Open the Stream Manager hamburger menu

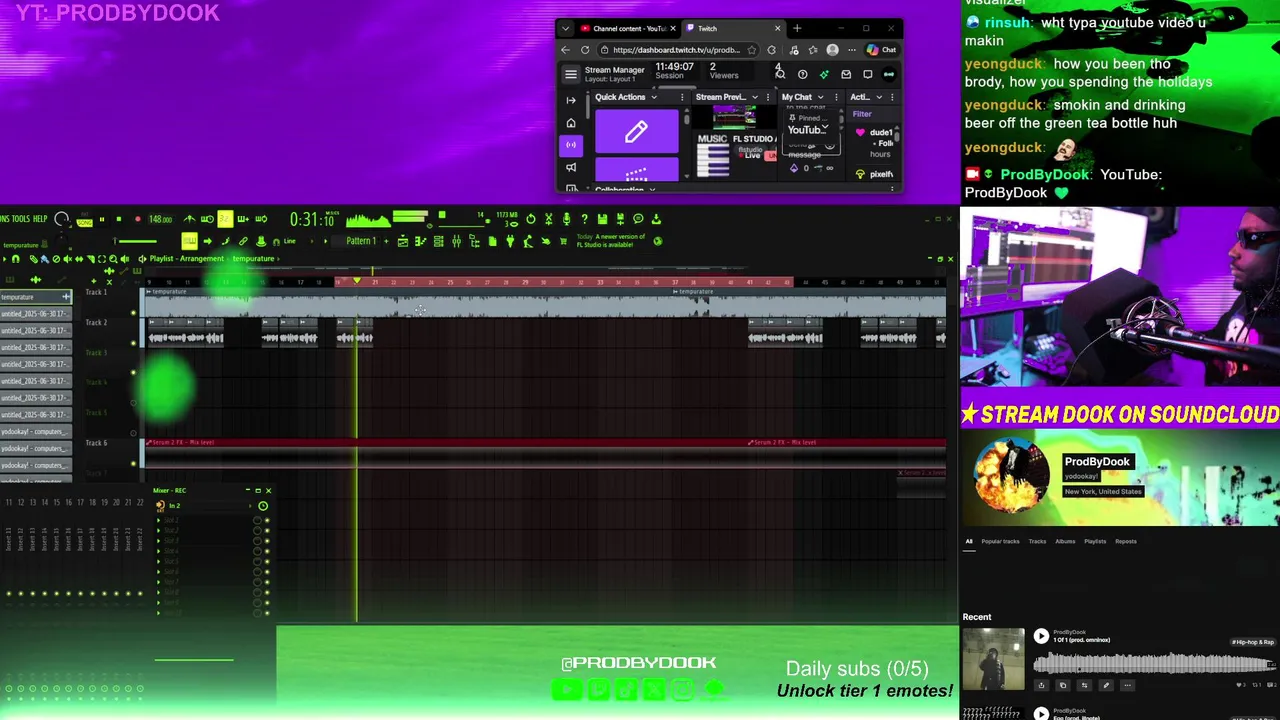571,74
